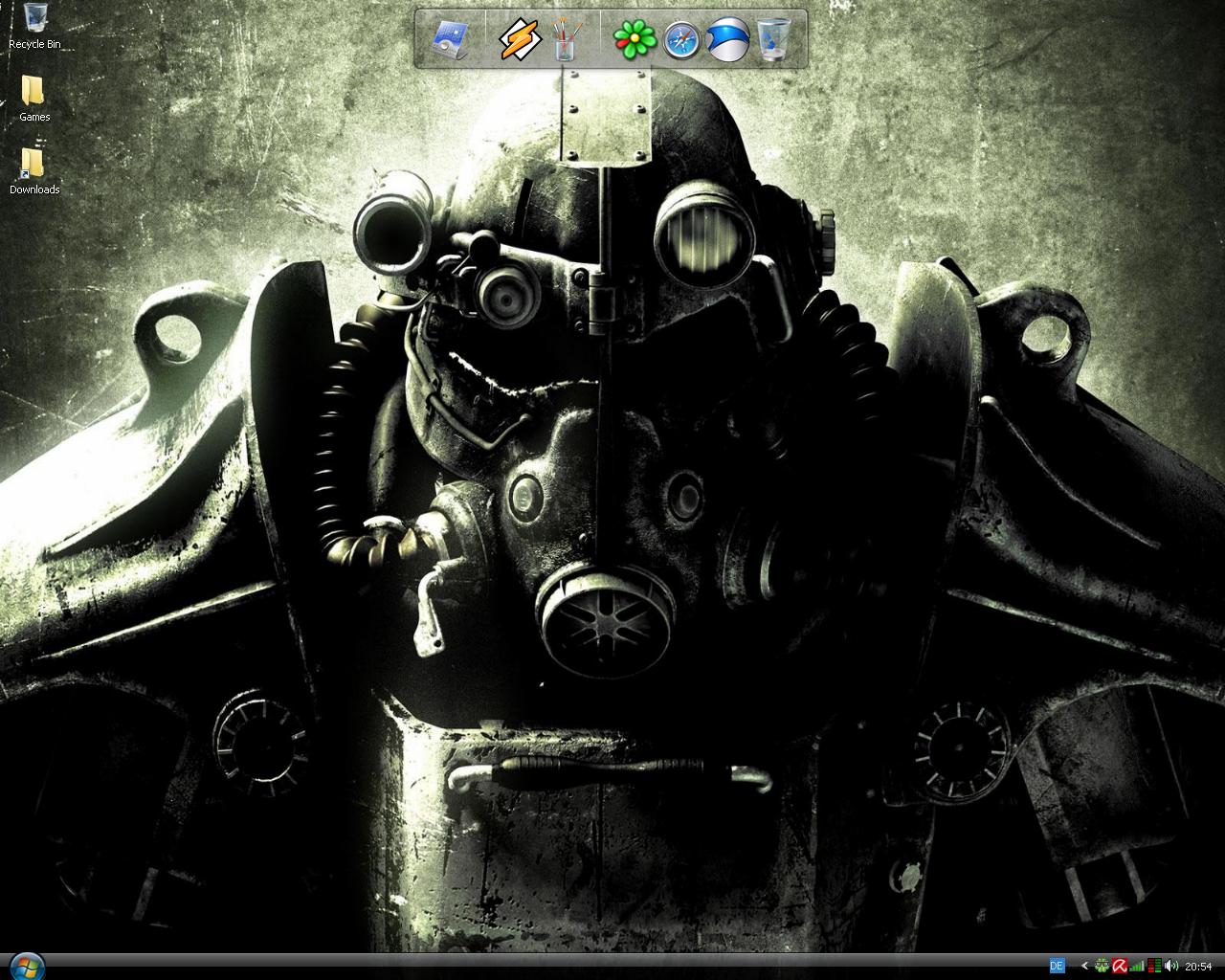Open the green flower tray icon

pyautogui.click(x=1102, y=966)
